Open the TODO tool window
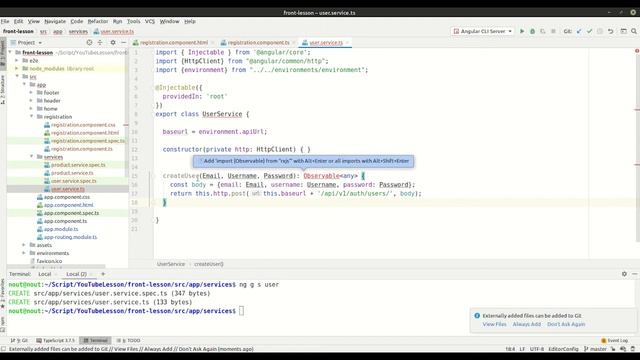 coord(128,340)
